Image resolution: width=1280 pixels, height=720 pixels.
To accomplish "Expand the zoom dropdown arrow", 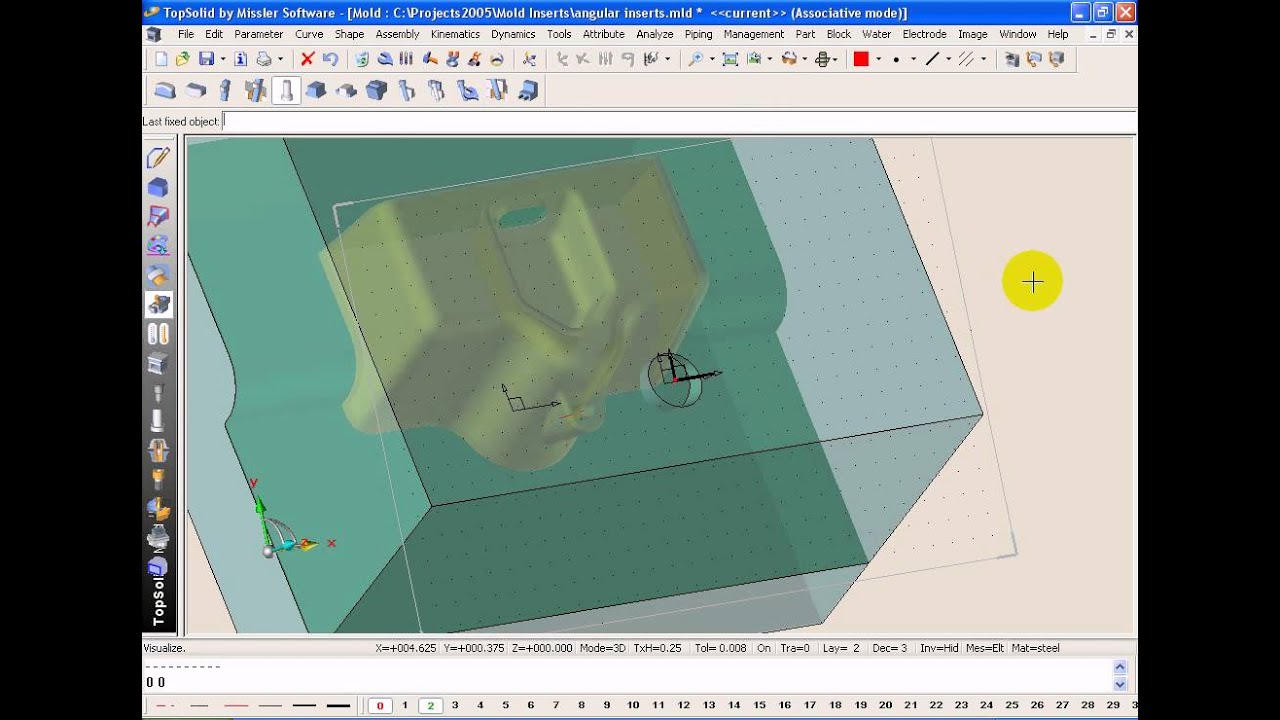I will coord(712,59).
